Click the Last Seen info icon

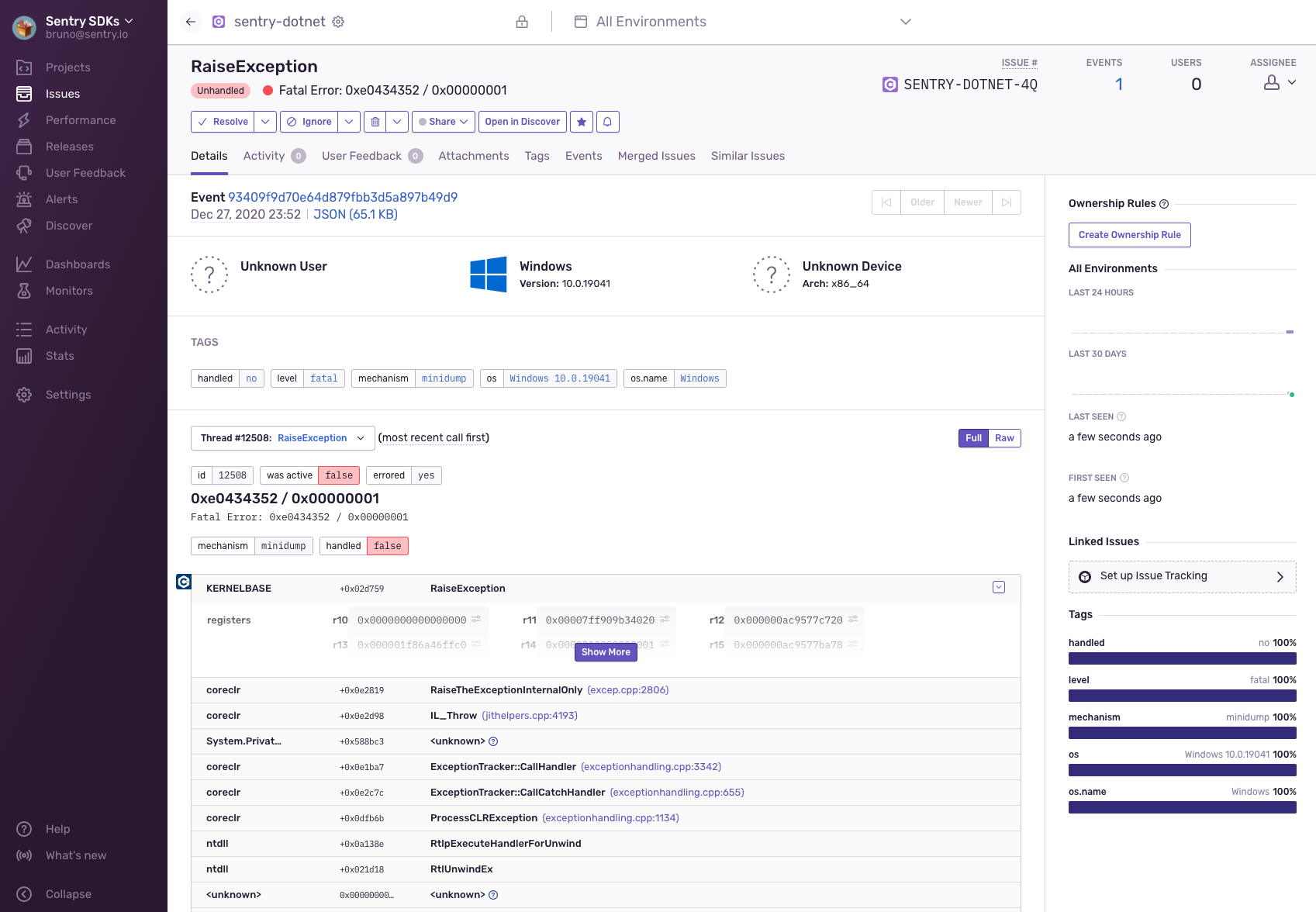tap(1121, 416)
